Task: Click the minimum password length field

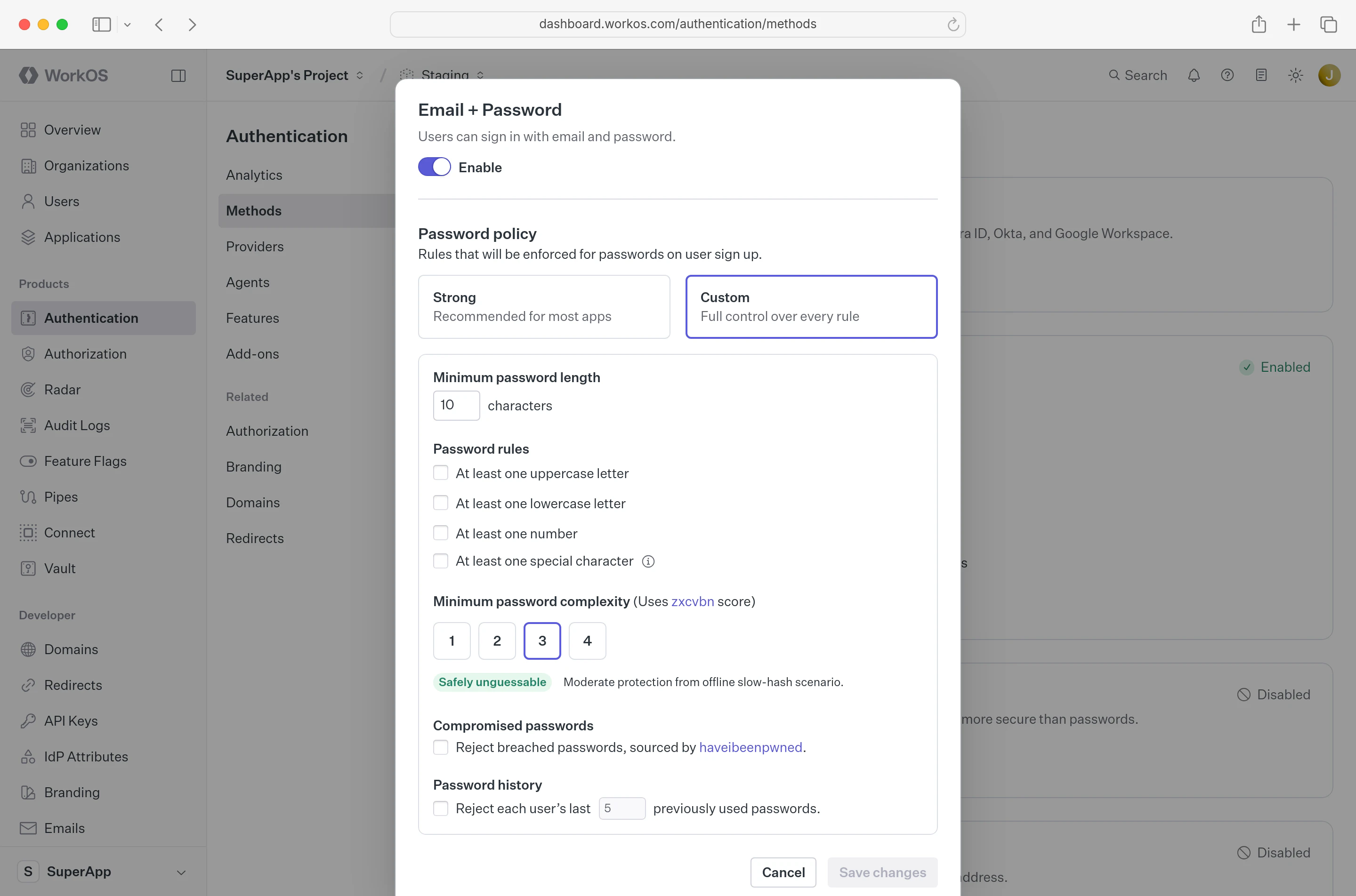Action: pos(456,406)
